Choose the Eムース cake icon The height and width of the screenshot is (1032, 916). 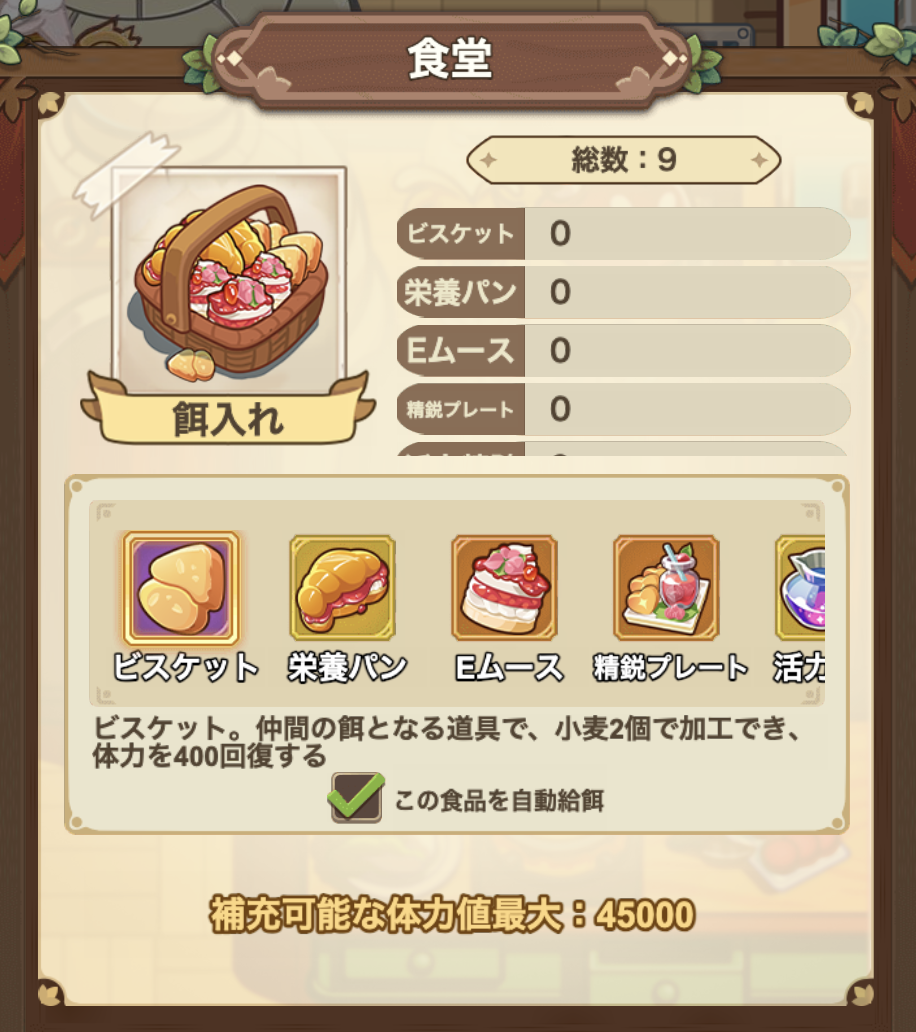coord(504,588)
